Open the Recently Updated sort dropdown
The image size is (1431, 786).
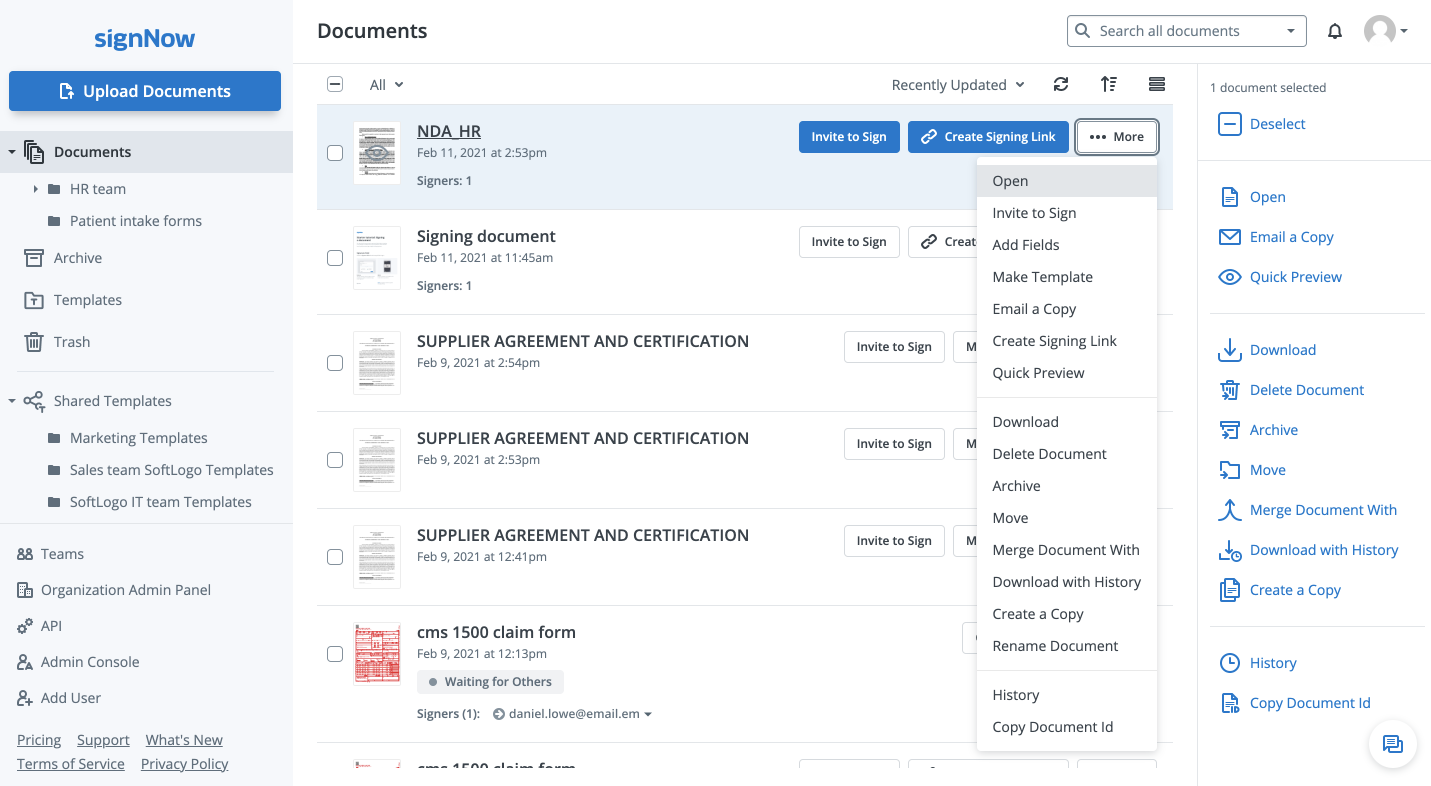957,85
